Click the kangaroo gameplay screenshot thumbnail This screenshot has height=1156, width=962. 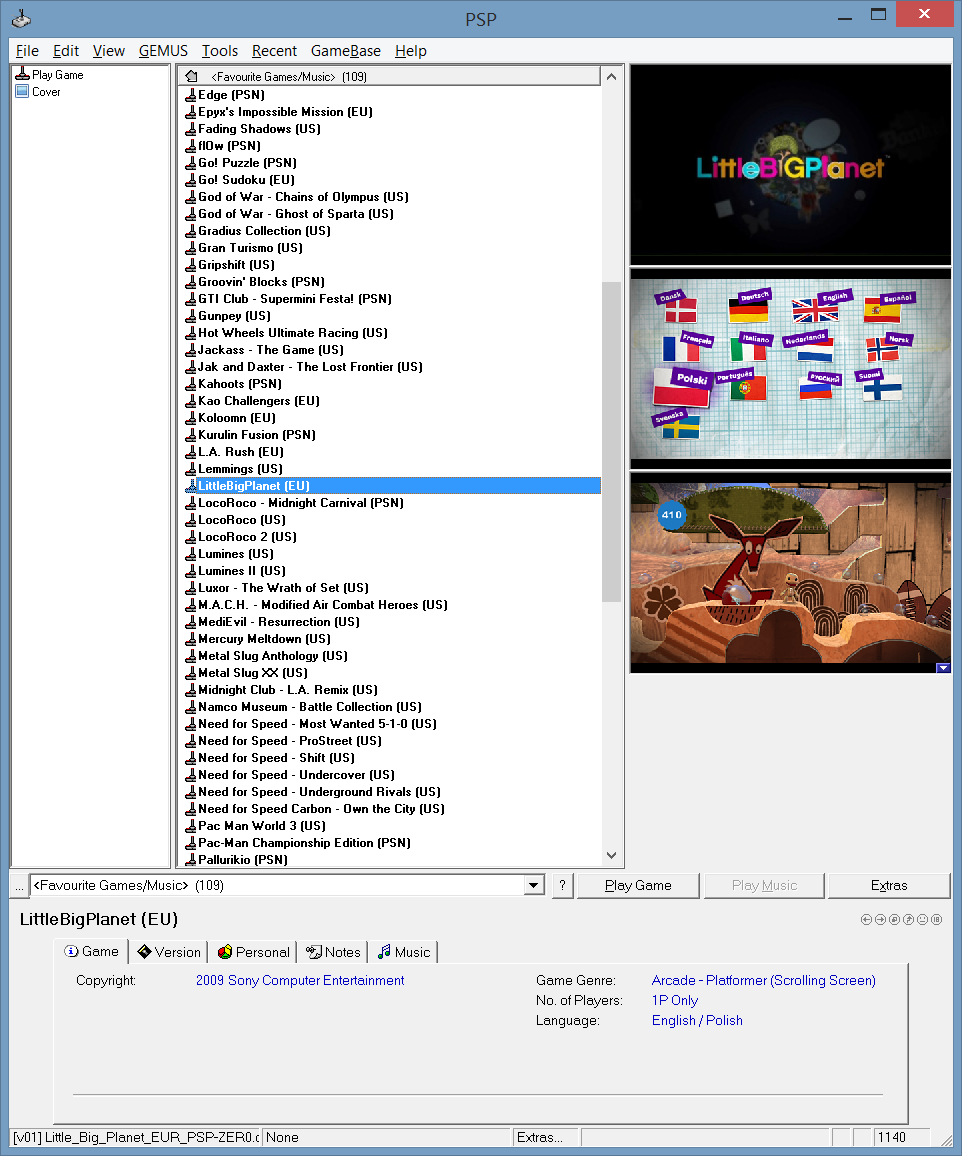(x=790, y=573)
